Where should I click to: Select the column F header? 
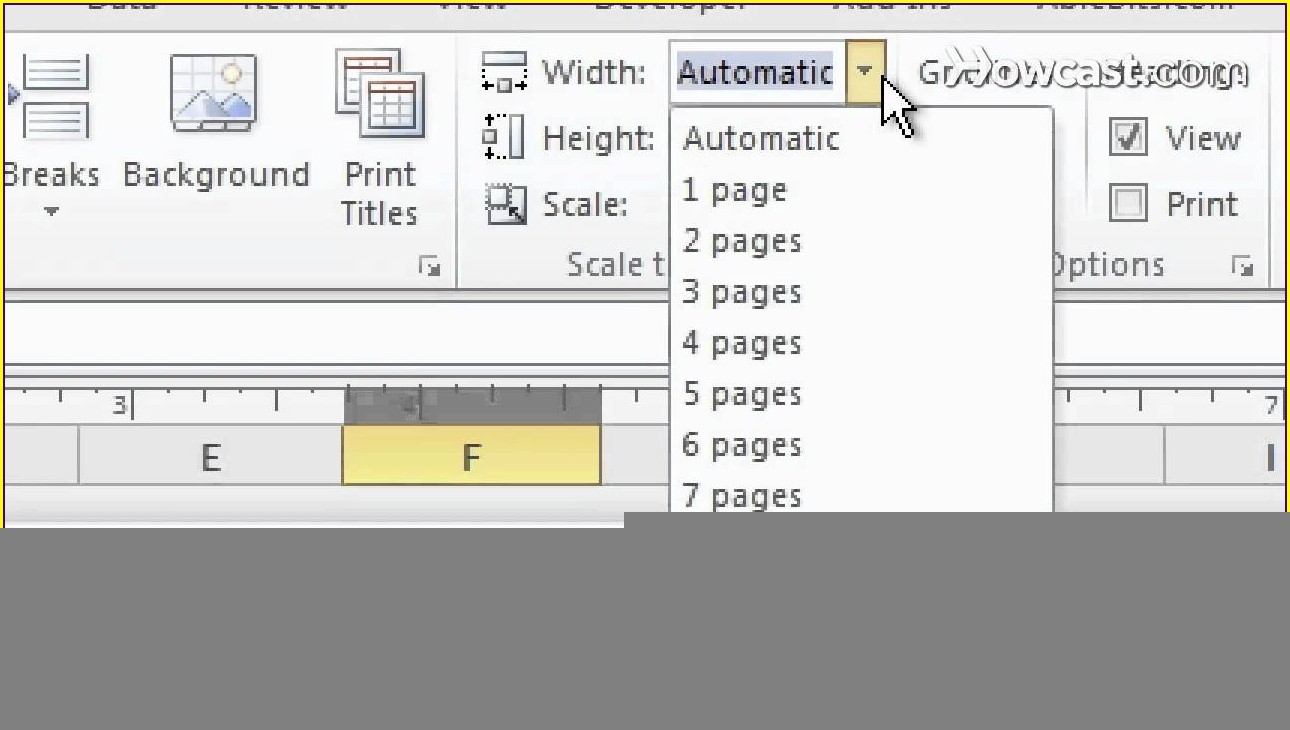coord(471,457)
